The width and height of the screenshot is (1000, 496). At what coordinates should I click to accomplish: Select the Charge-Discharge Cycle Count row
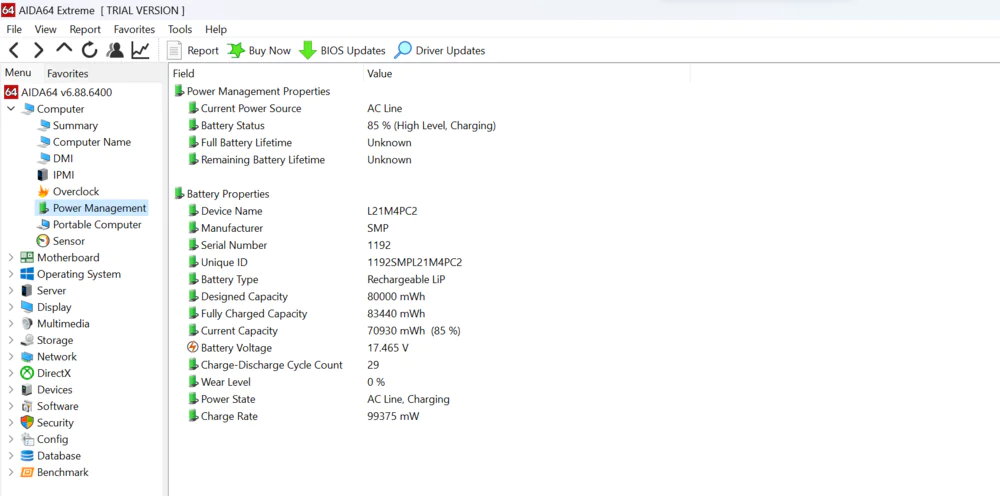283,365
